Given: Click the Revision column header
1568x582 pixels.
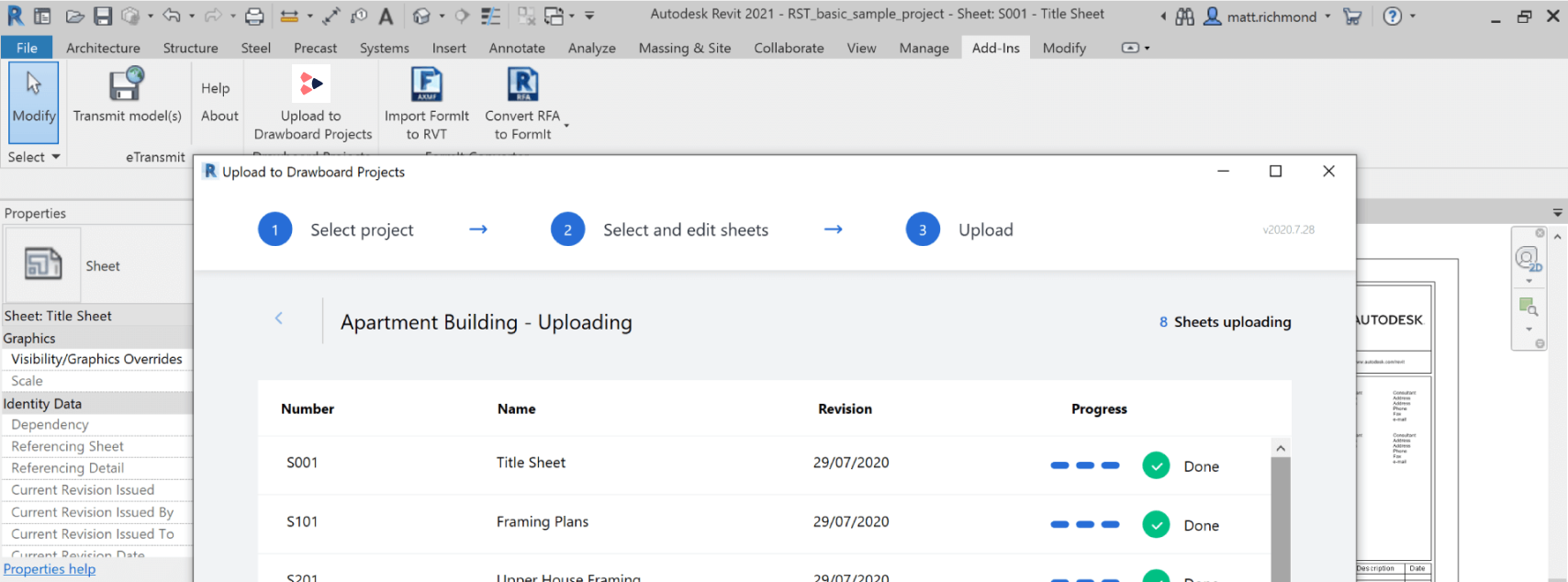Looking at the screenshot, I should tap(845, 409).
